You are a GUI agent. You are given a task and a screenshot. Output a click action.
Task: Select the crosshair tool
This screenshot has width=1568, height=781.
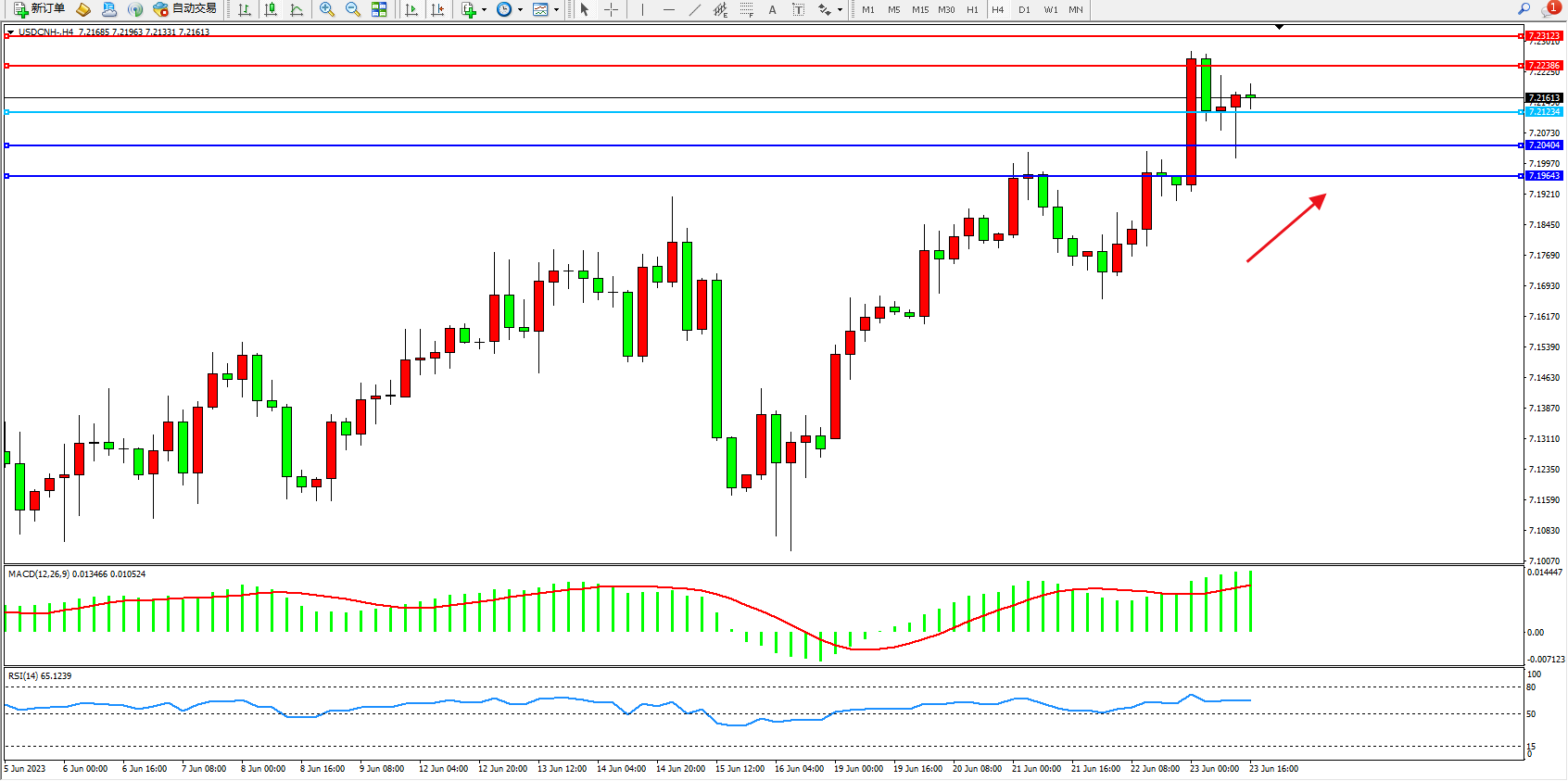point(611,9)
